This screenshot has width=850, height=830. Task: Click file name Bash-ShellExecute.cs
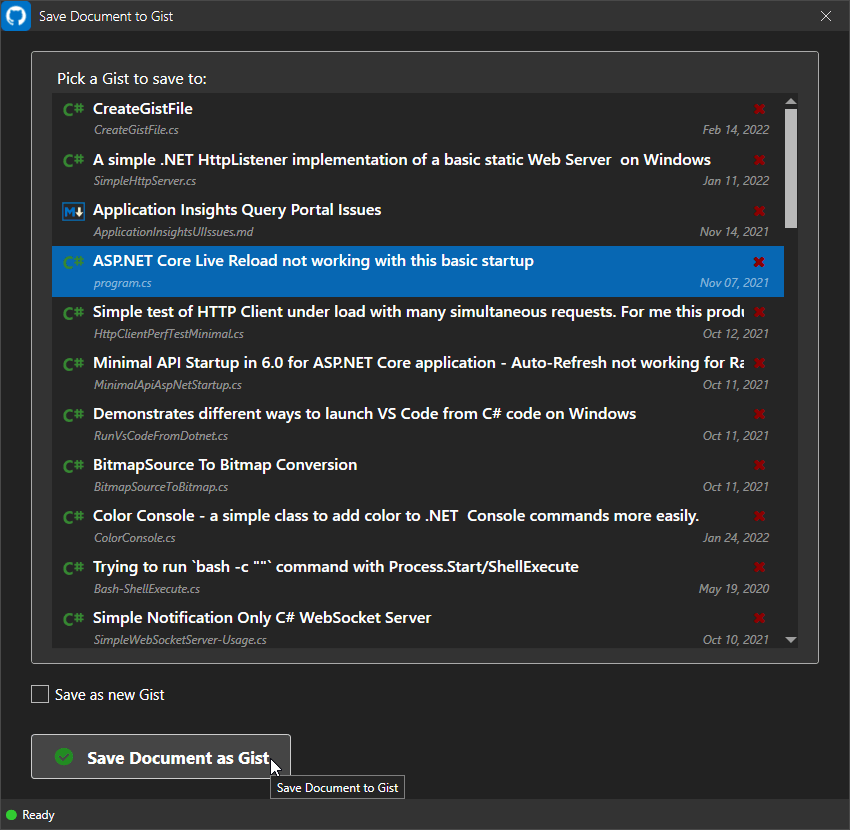tap(147, 589)
